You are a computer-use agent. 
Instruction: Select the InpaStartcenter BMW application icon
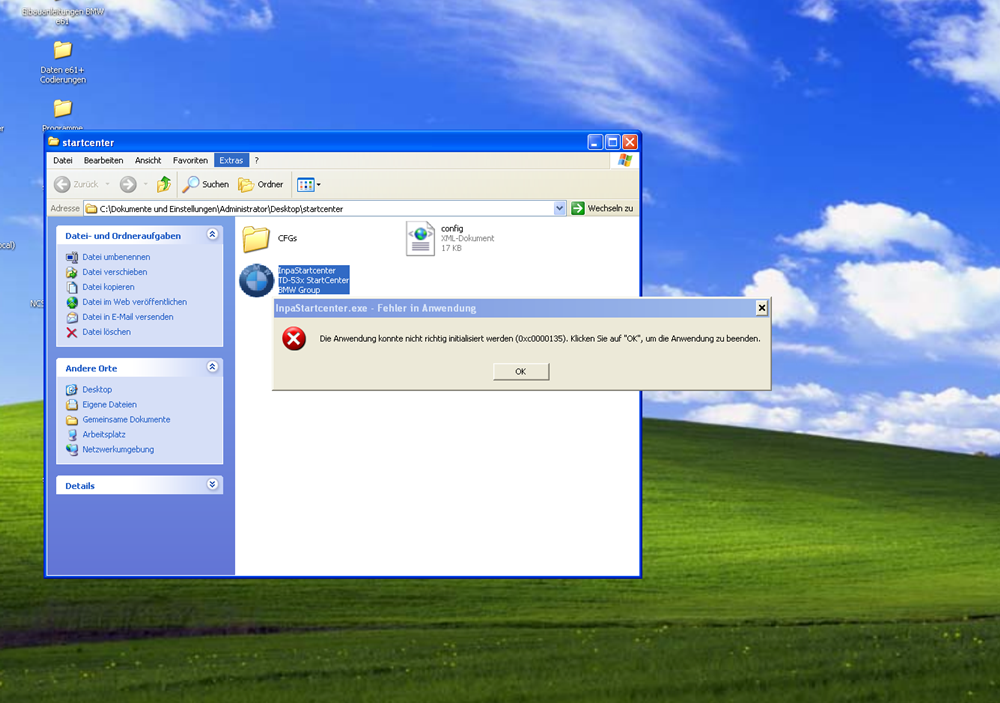coord(256,280)
